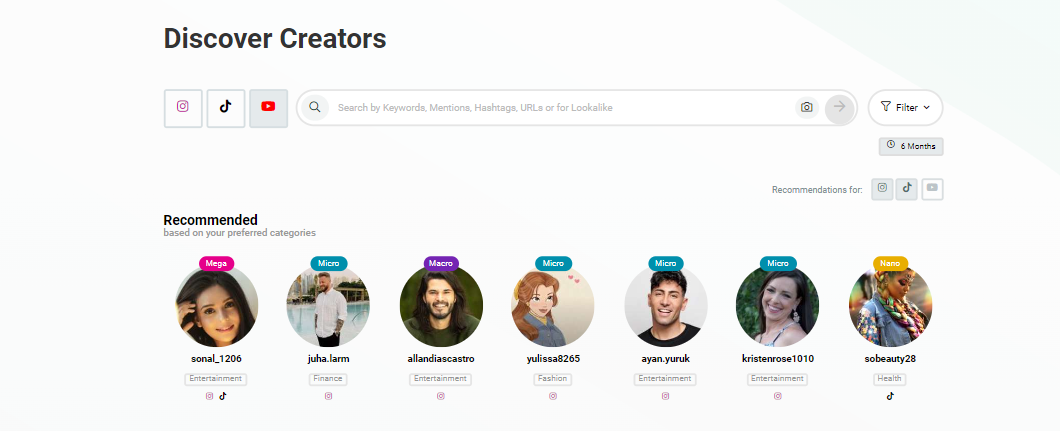Open juha.larm creator name link
Image resolution: width=1060 pixels, height=431 pixels.
329,359
